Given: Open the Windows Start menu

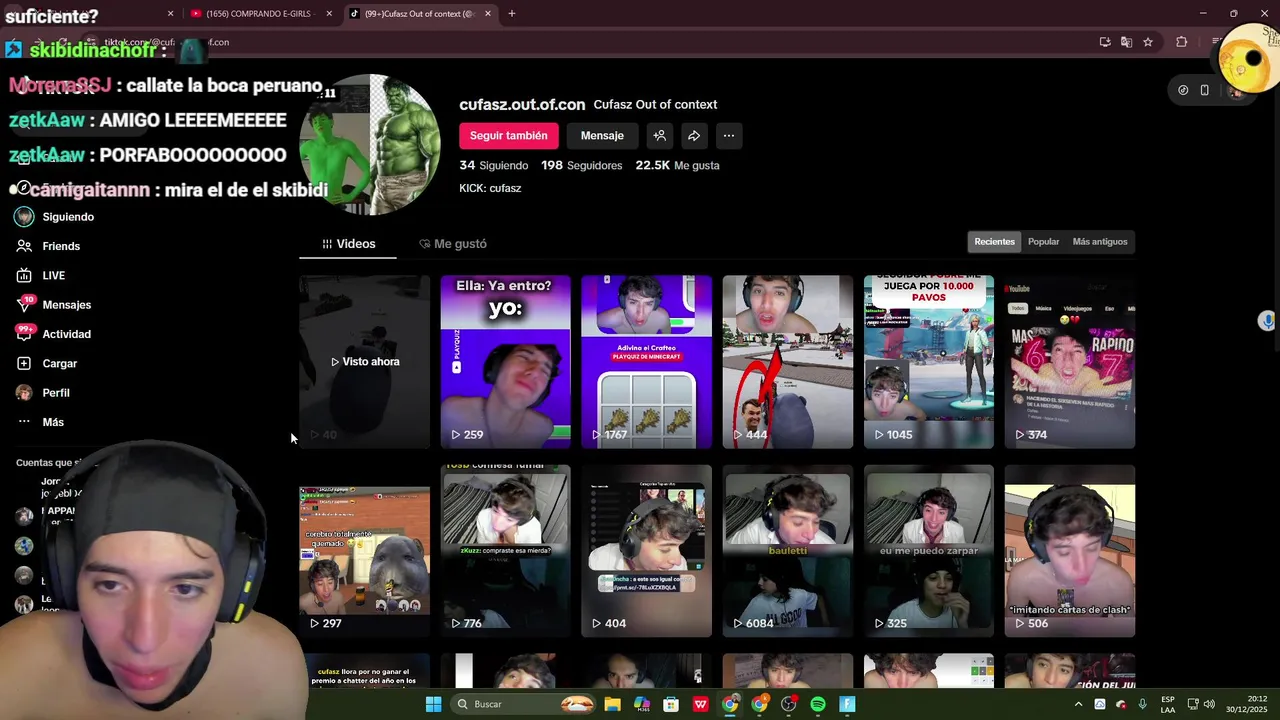Looking at the screenshot, I should pyautogui.click(x=433, y=704).
